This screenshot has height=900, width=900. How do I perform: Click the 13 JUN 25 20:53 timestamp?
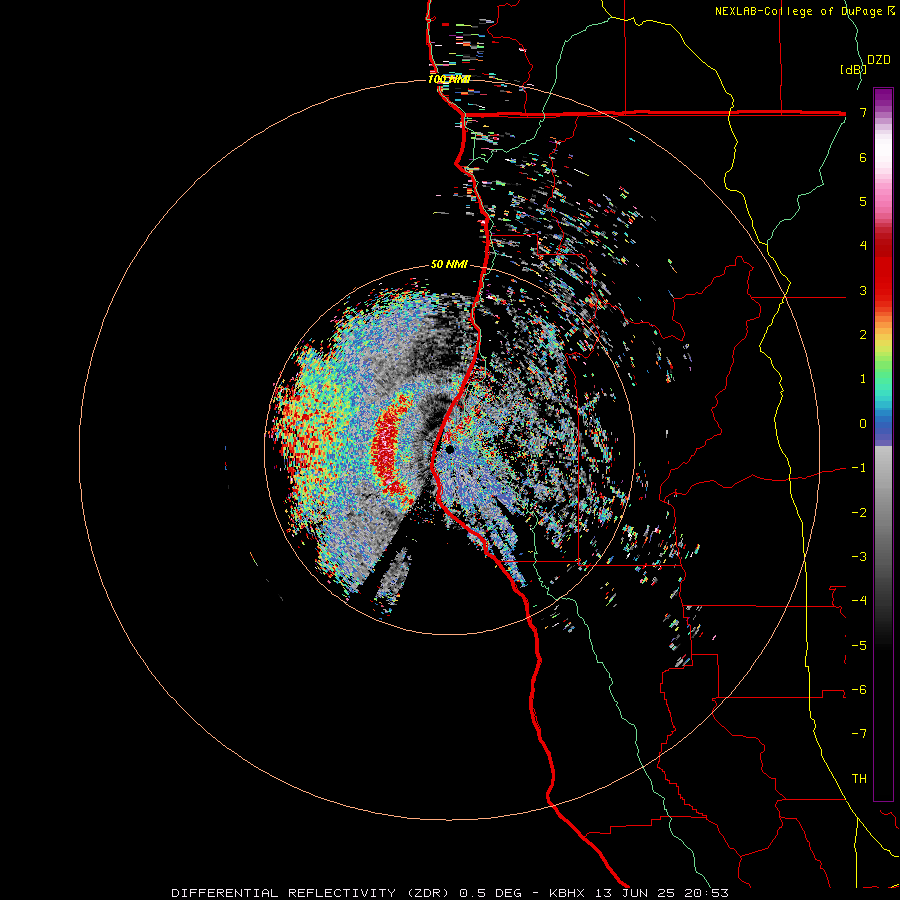coord(660,893)
